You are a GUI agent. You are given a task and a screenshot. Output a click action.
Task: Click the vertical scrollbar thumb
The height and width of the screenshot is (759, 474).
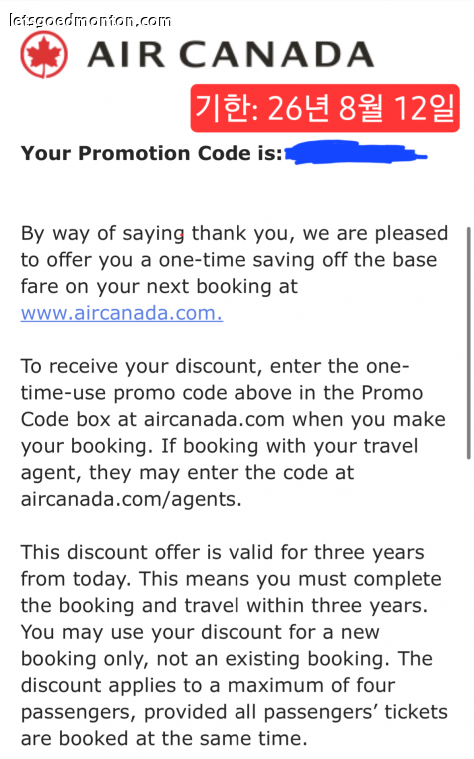468,343
